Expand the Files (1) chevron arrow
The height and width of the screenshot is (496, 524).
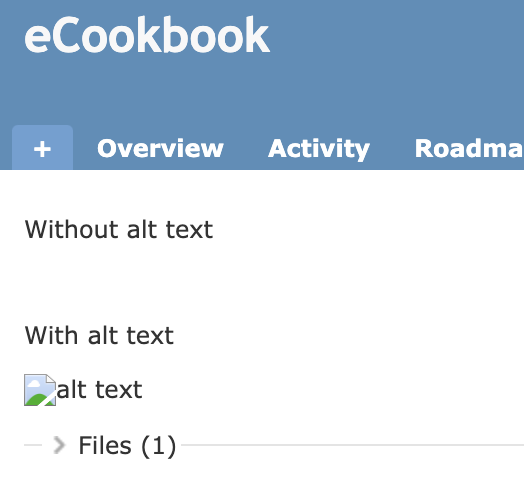59,445
